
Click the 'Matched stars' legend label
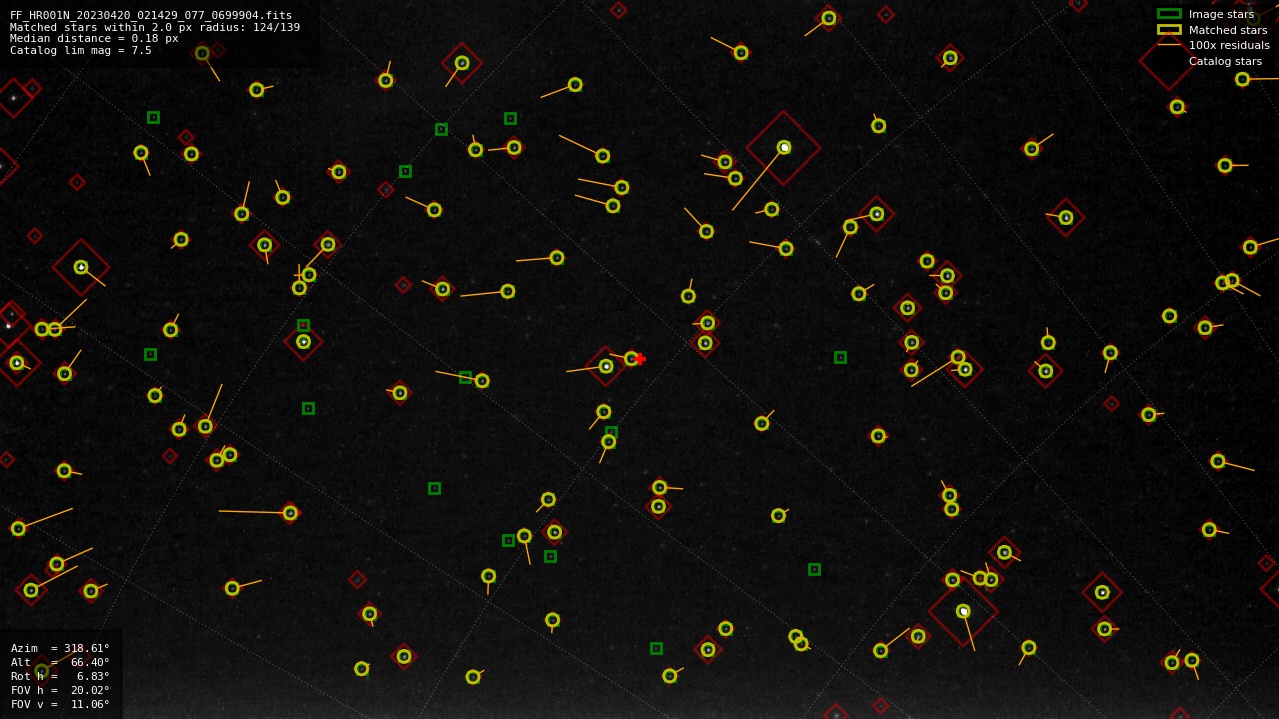click(x=1228, y=30)
